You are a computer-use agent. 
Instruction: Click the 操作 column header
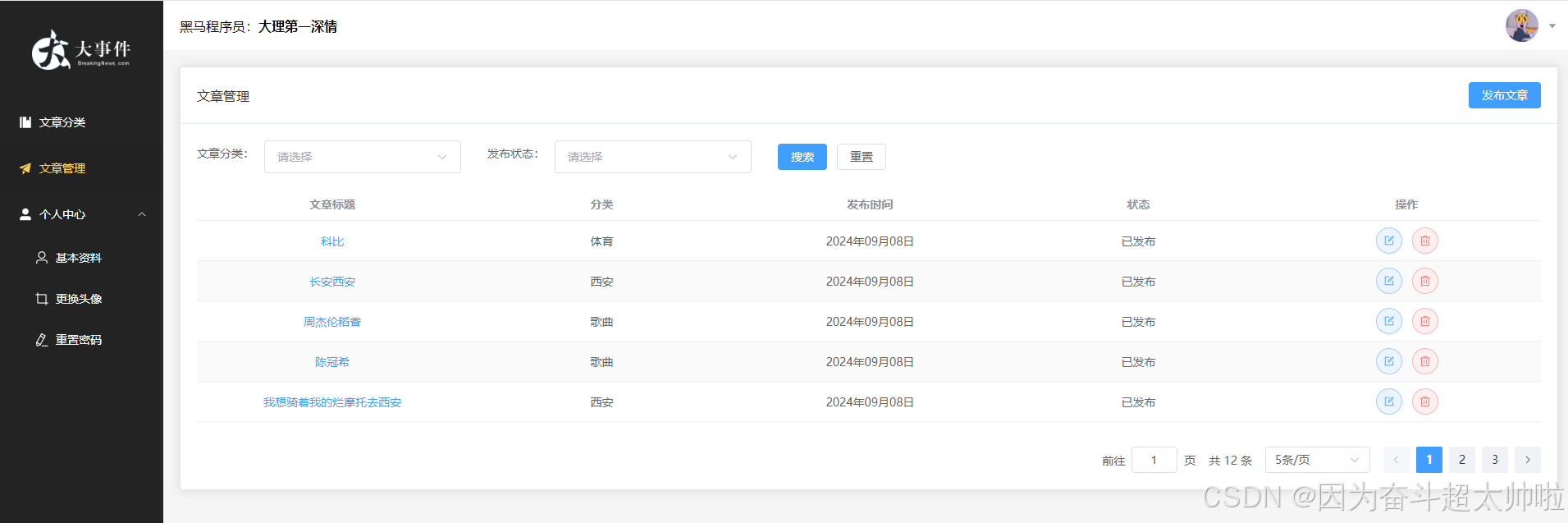(1406, 204)
